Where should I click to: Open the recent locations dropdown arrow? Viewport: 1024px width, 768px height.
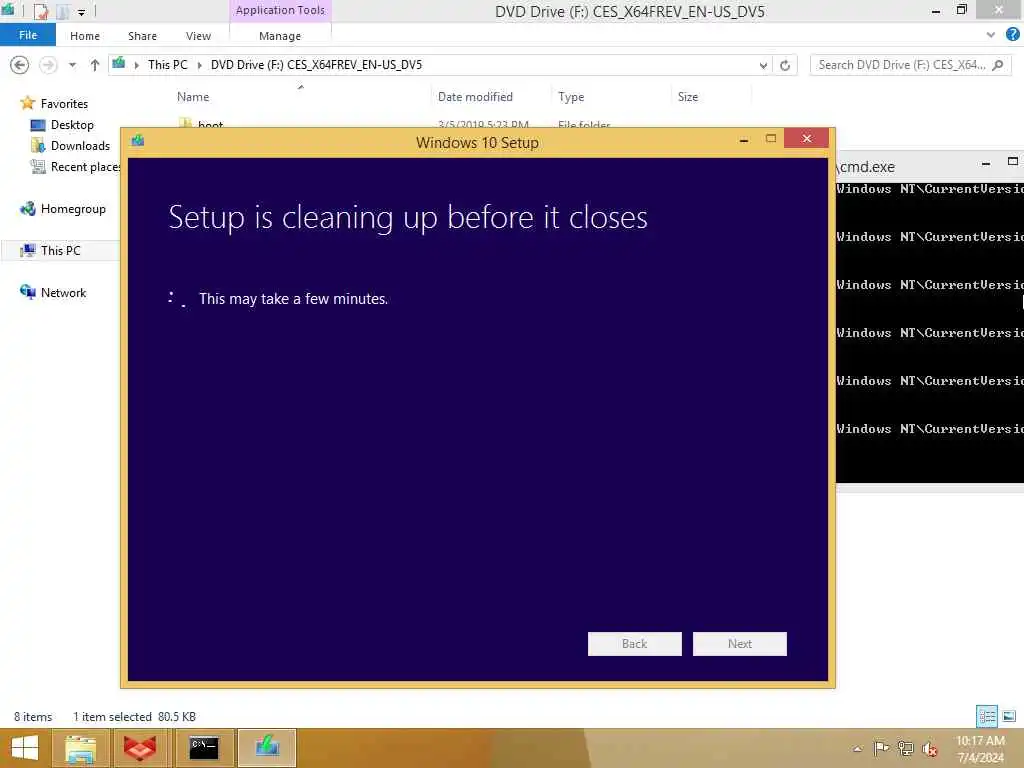[72, 65]
